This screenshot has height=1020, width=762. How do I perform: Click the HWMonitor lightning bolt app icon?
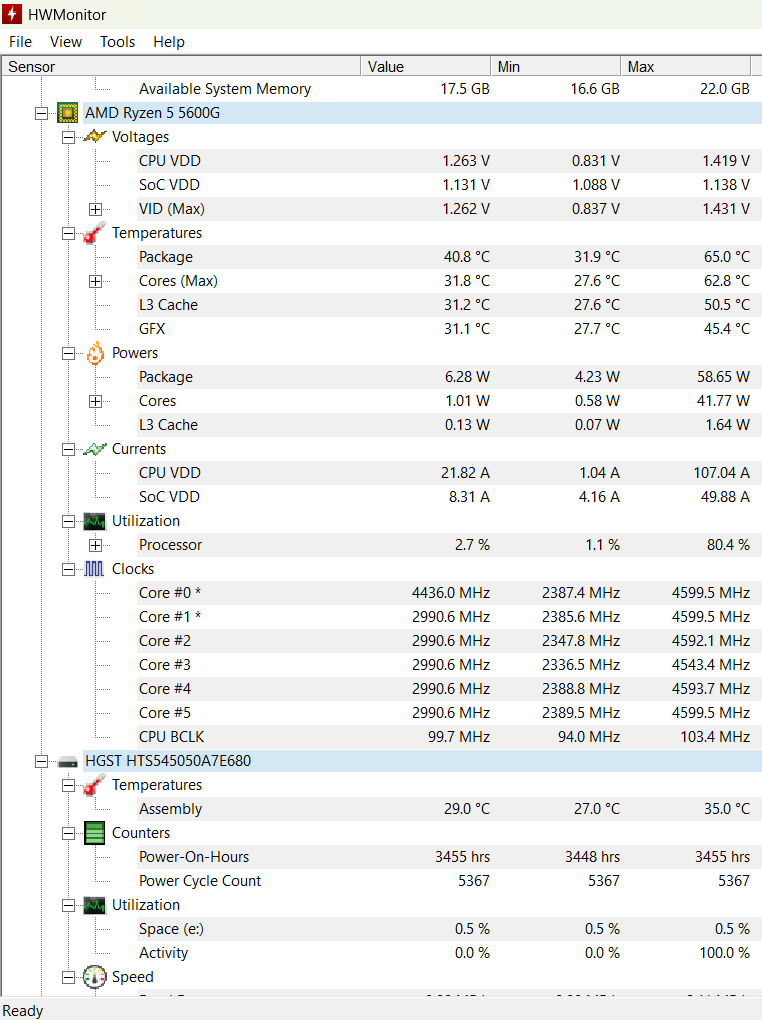pyautogui.click(x=12, y=14)
